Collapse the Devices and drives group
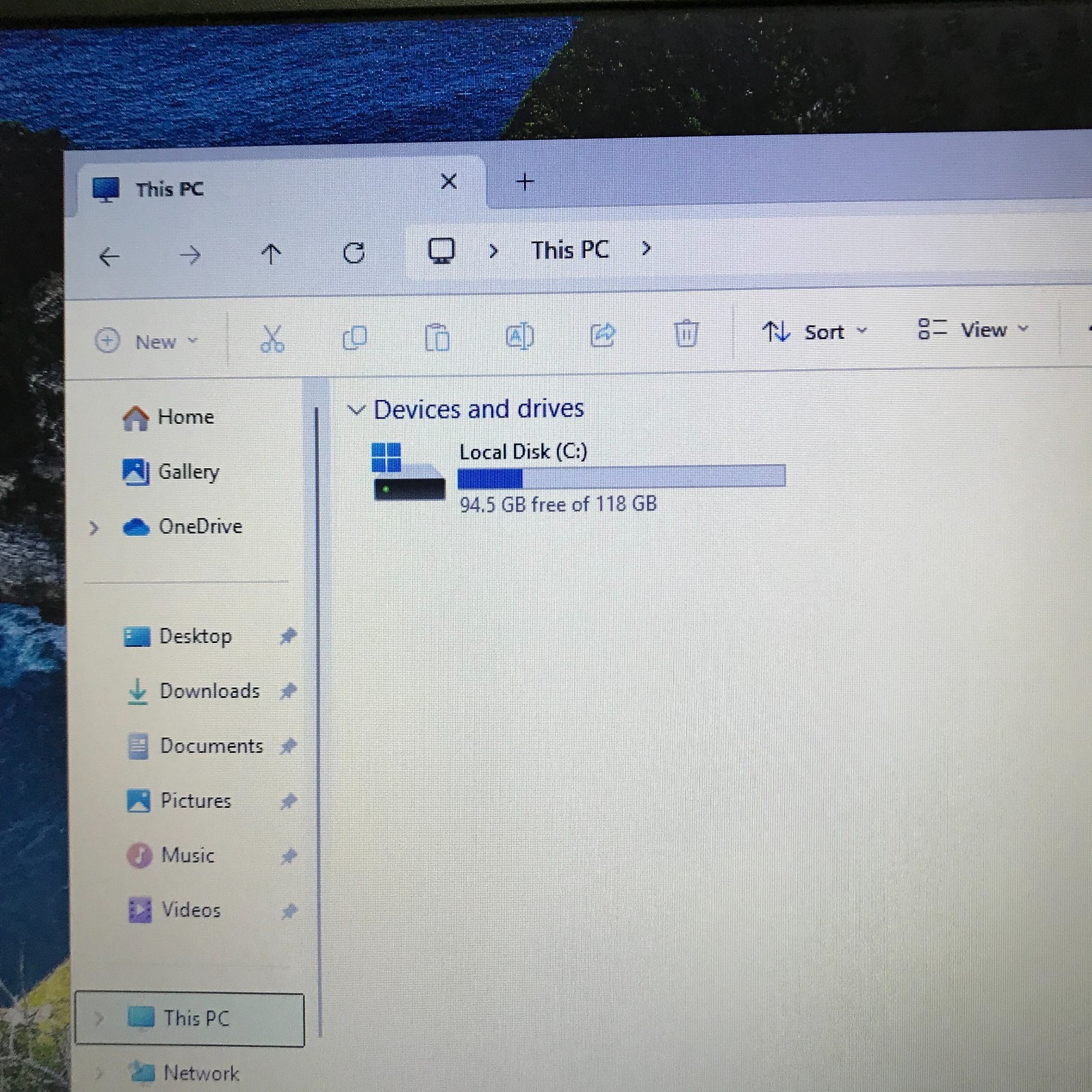Image resolution: width=1092 pixels, height=1092 pixels. tap(356, 410)
